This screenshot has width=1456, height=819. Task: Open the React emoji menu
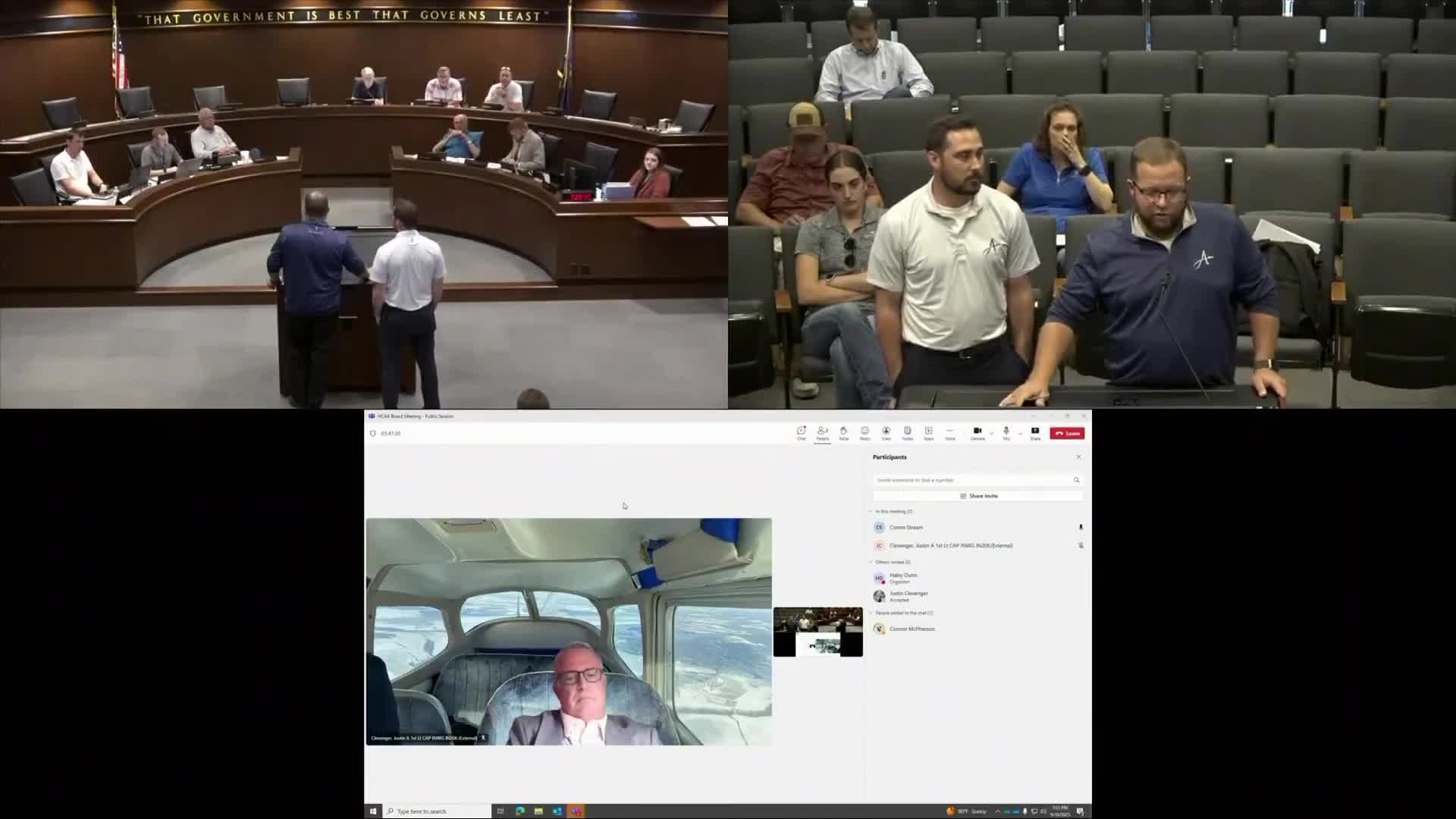[864, 432]
